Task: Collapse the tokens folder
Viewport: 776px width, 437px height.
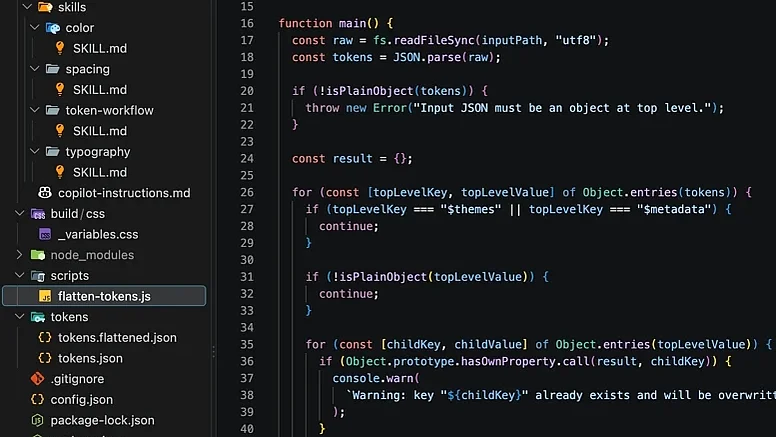Action: 20,317
